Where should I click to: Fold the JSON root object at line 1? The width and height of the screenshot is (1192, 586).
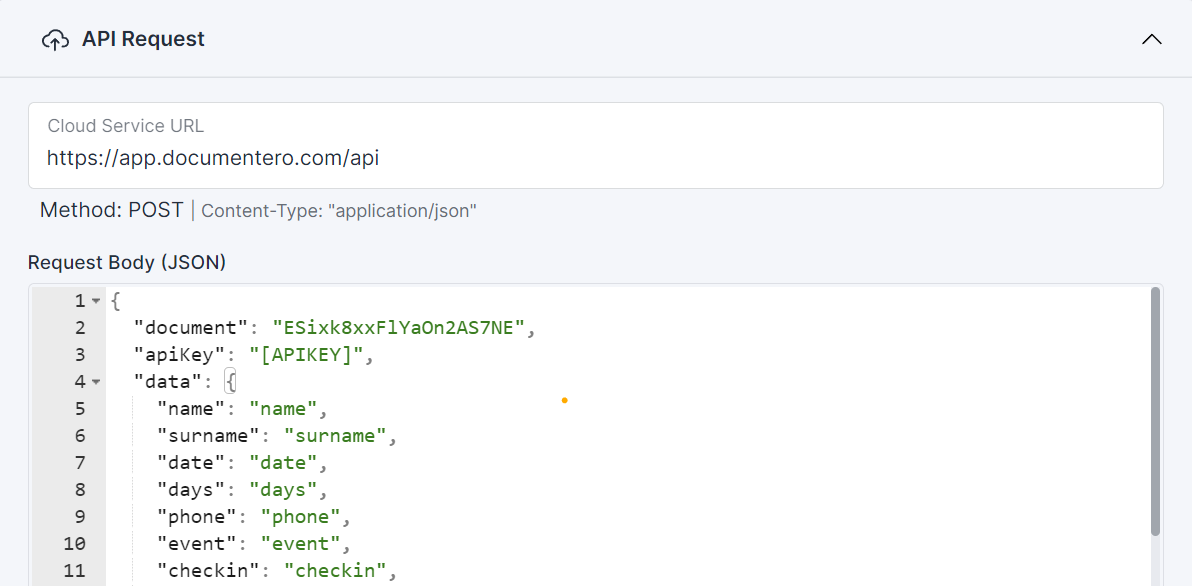pos(96,301)
